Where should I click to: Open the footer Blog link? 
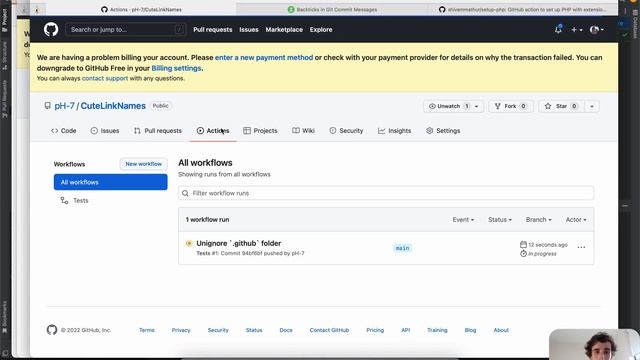(470, 330)
